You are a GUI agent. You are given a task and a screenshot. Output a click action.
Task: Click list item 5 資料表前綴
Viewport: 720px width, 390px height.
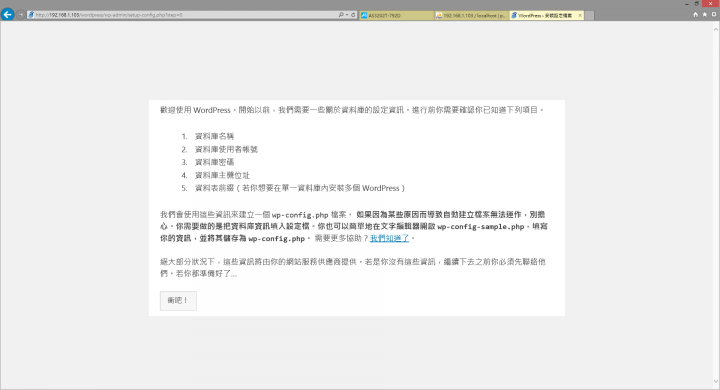tap(300, 188)
